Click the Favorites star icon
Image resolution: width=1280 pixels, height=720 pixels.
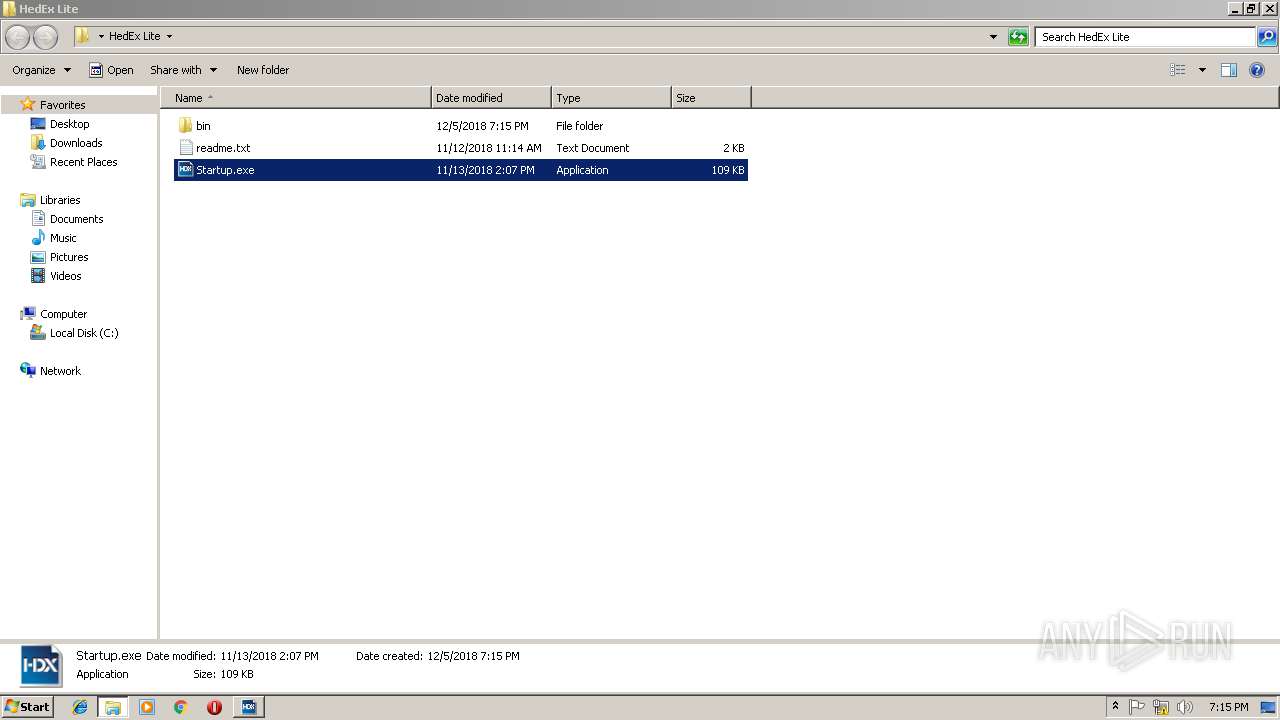click(28, 105)
